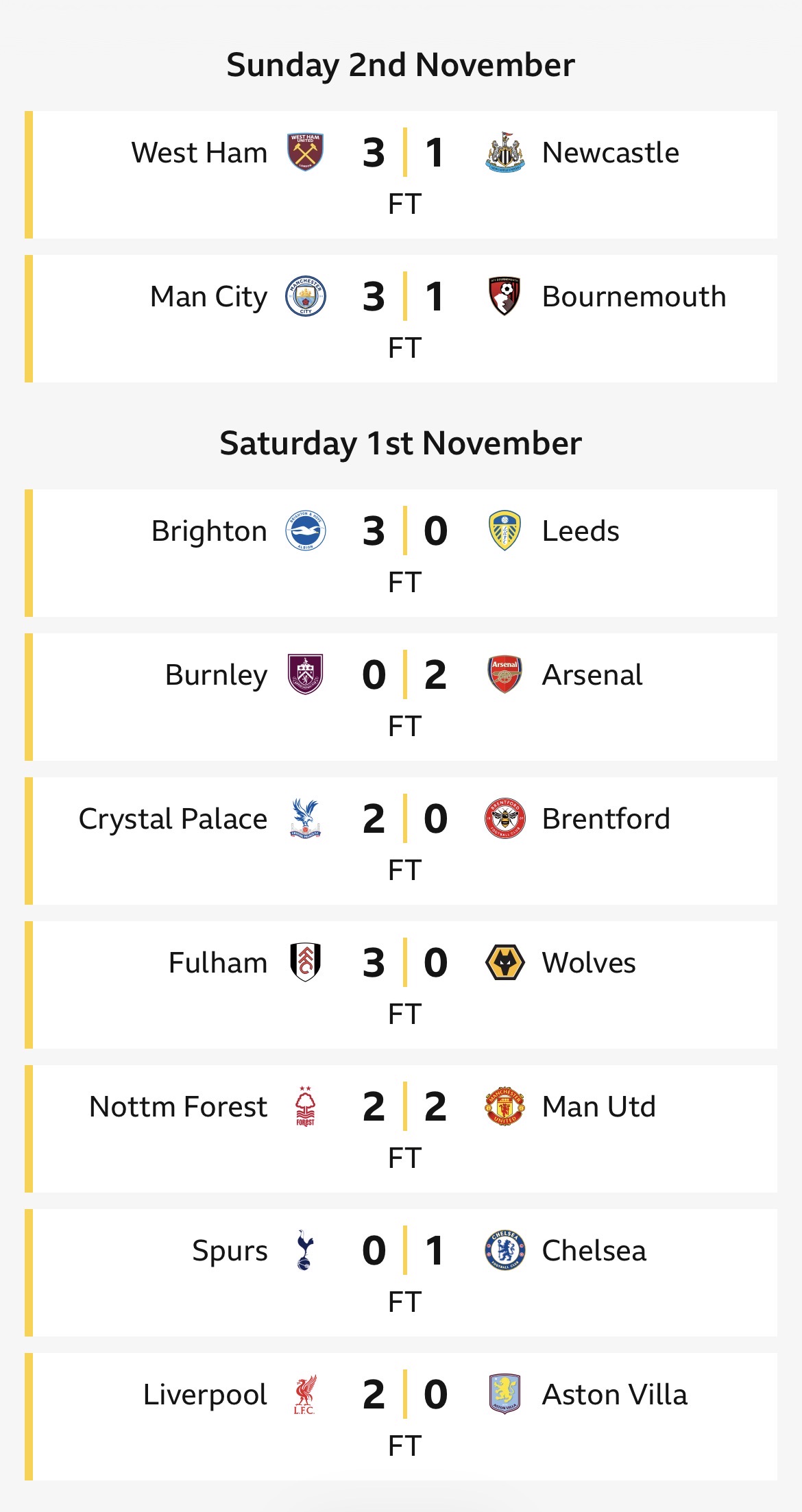Click FT status under Liverpool match
802x1512 pixels.
point(404,1446)
